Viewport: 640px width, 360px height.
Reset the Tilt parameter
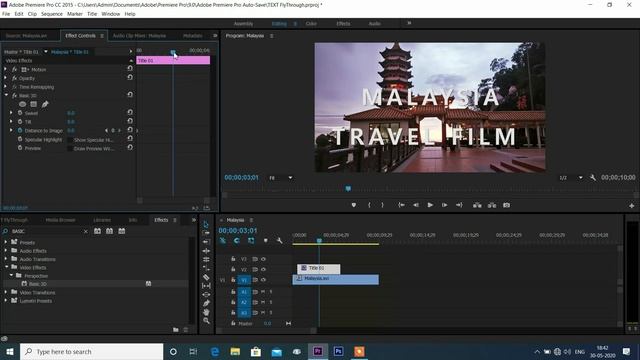click(x=130, y=121)
